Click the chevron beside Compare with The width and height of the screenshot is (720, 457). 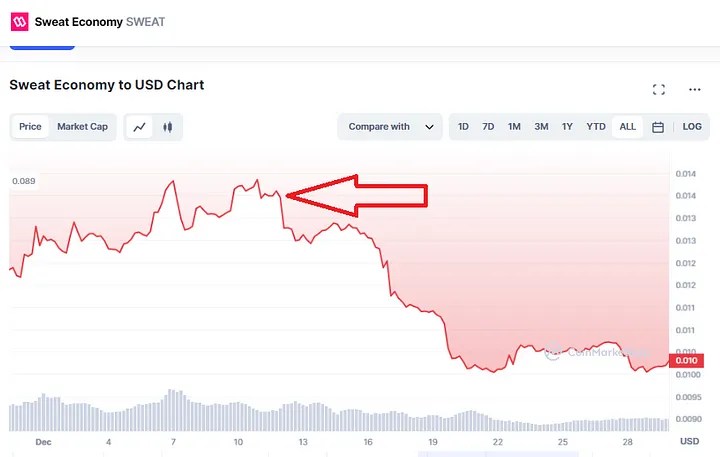429,127
